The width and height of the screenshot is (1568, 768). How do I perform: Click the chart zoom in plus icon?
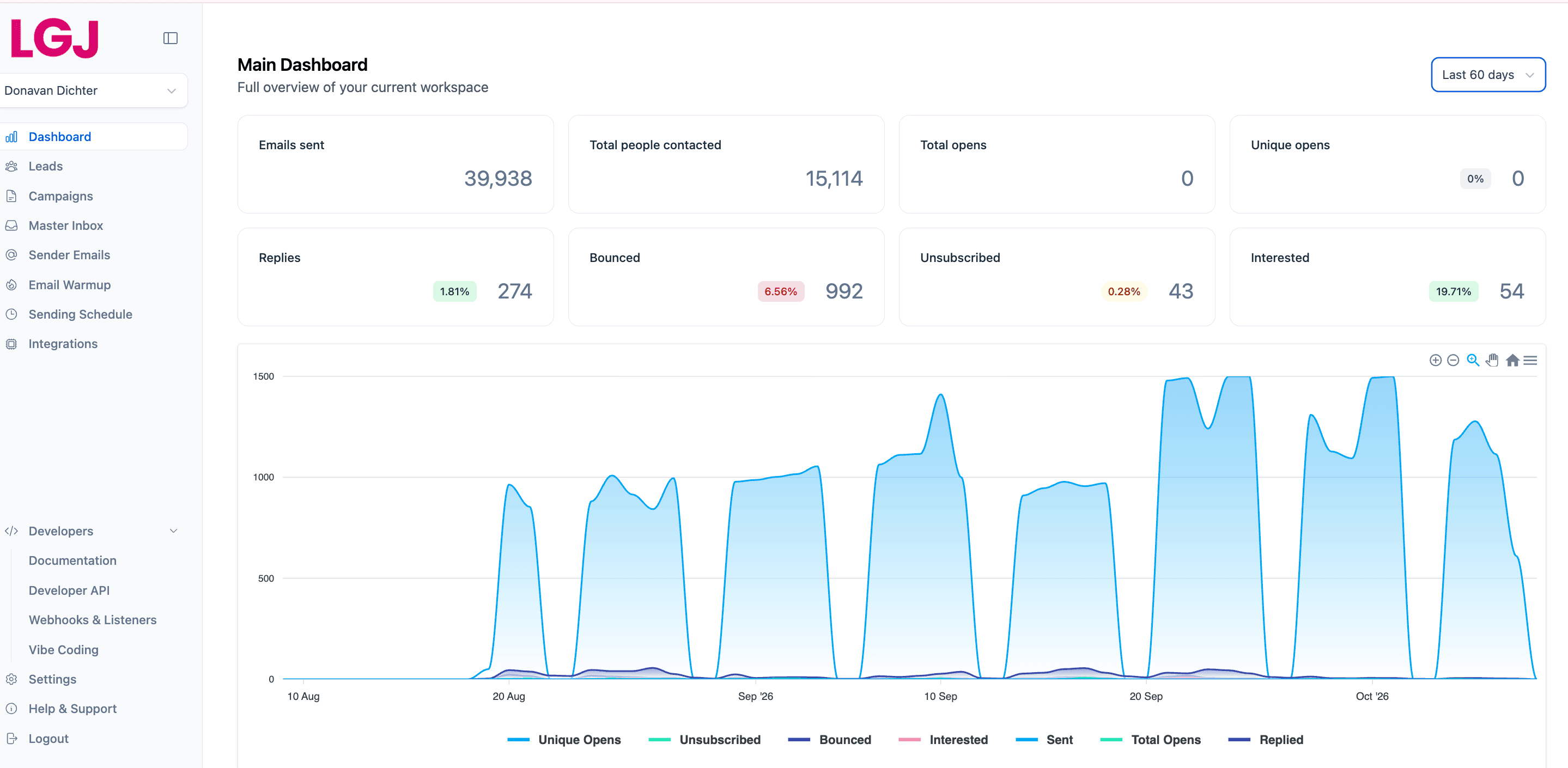[1435, 360]
